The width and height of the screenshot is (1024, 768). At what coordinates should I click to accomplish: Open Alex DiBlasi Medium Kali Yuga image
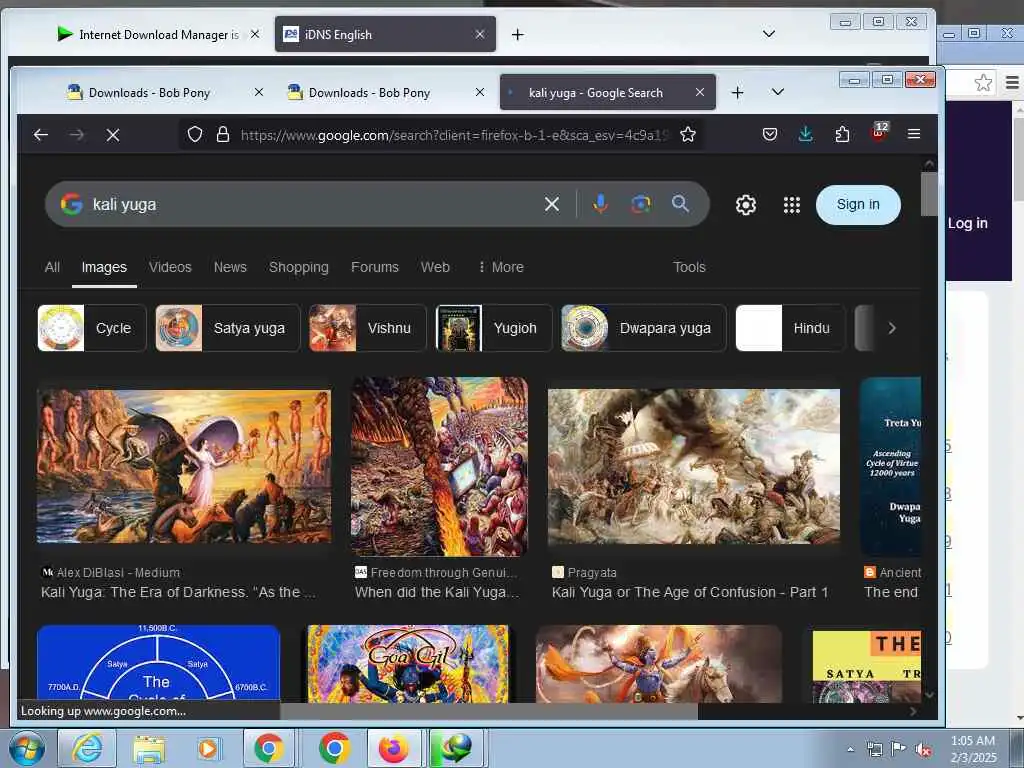coord(184,466)
